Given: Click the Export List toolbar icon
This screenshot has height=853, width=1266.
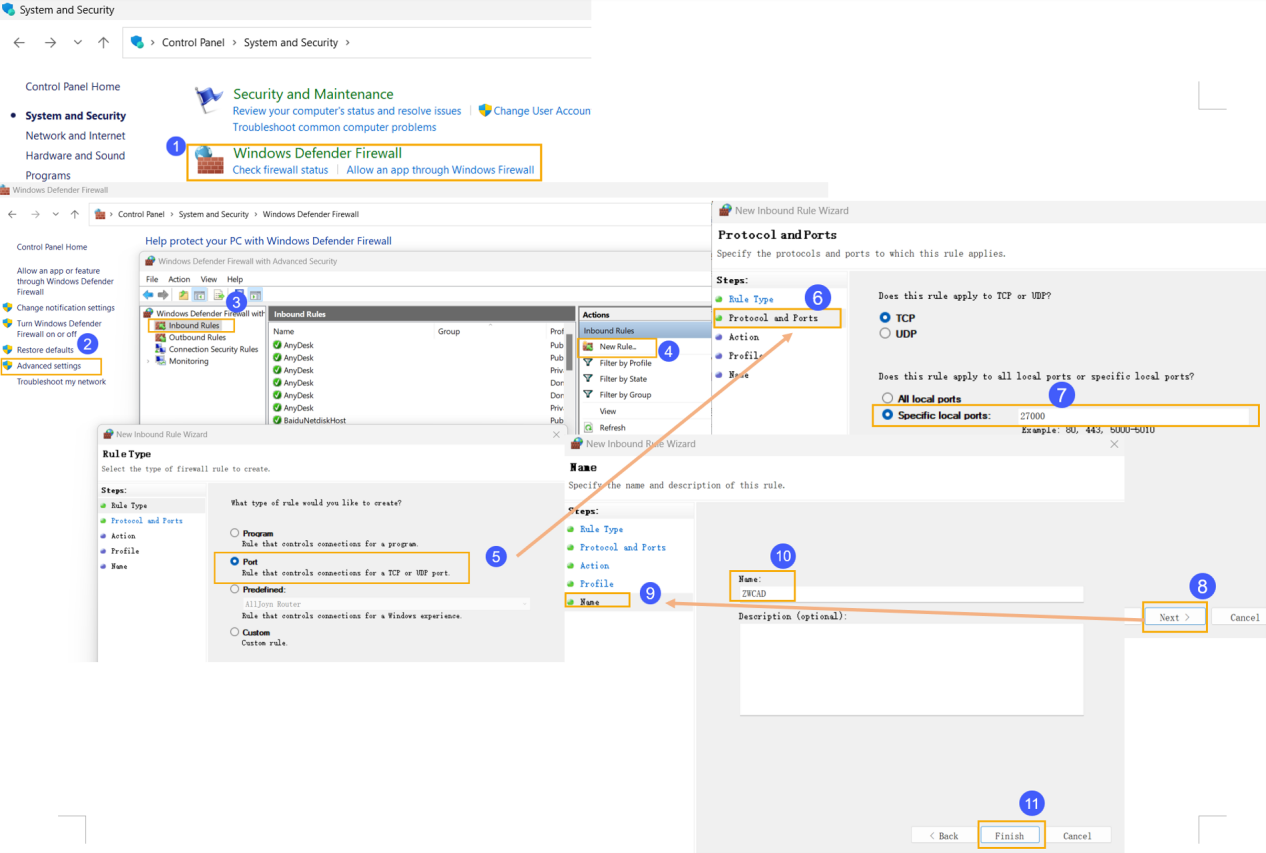Looking at the screenshot, I should (219, 295).
